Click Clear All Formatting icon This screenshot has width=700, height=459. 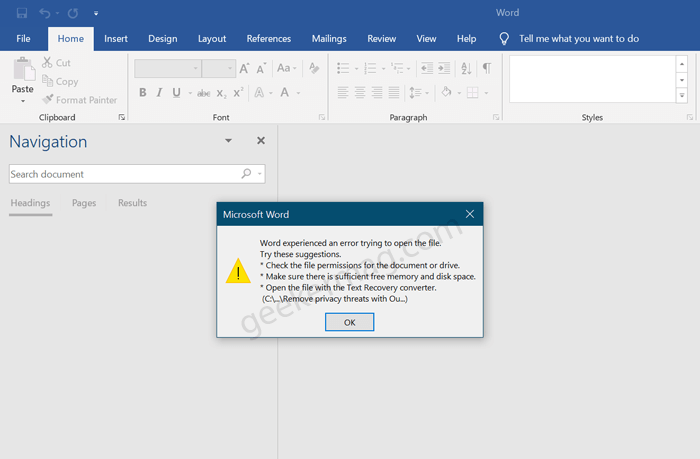click(314, 68)
